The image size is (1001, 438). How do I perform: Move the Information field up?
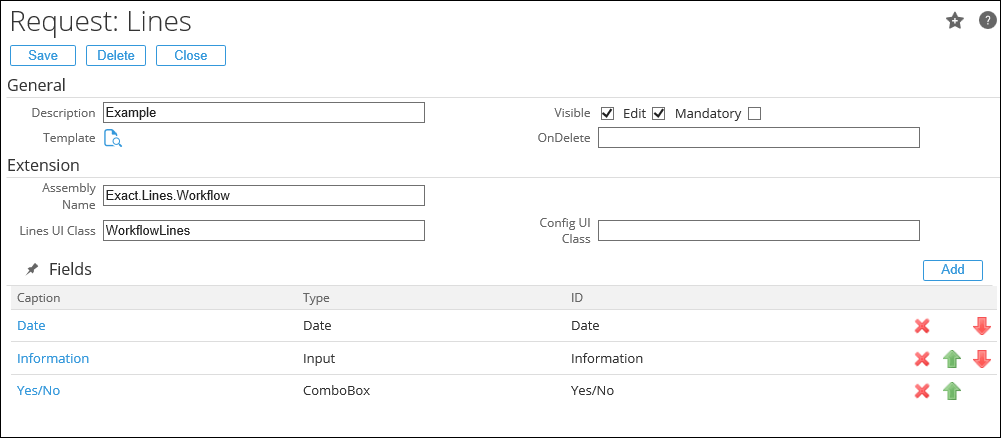point(952,359)
